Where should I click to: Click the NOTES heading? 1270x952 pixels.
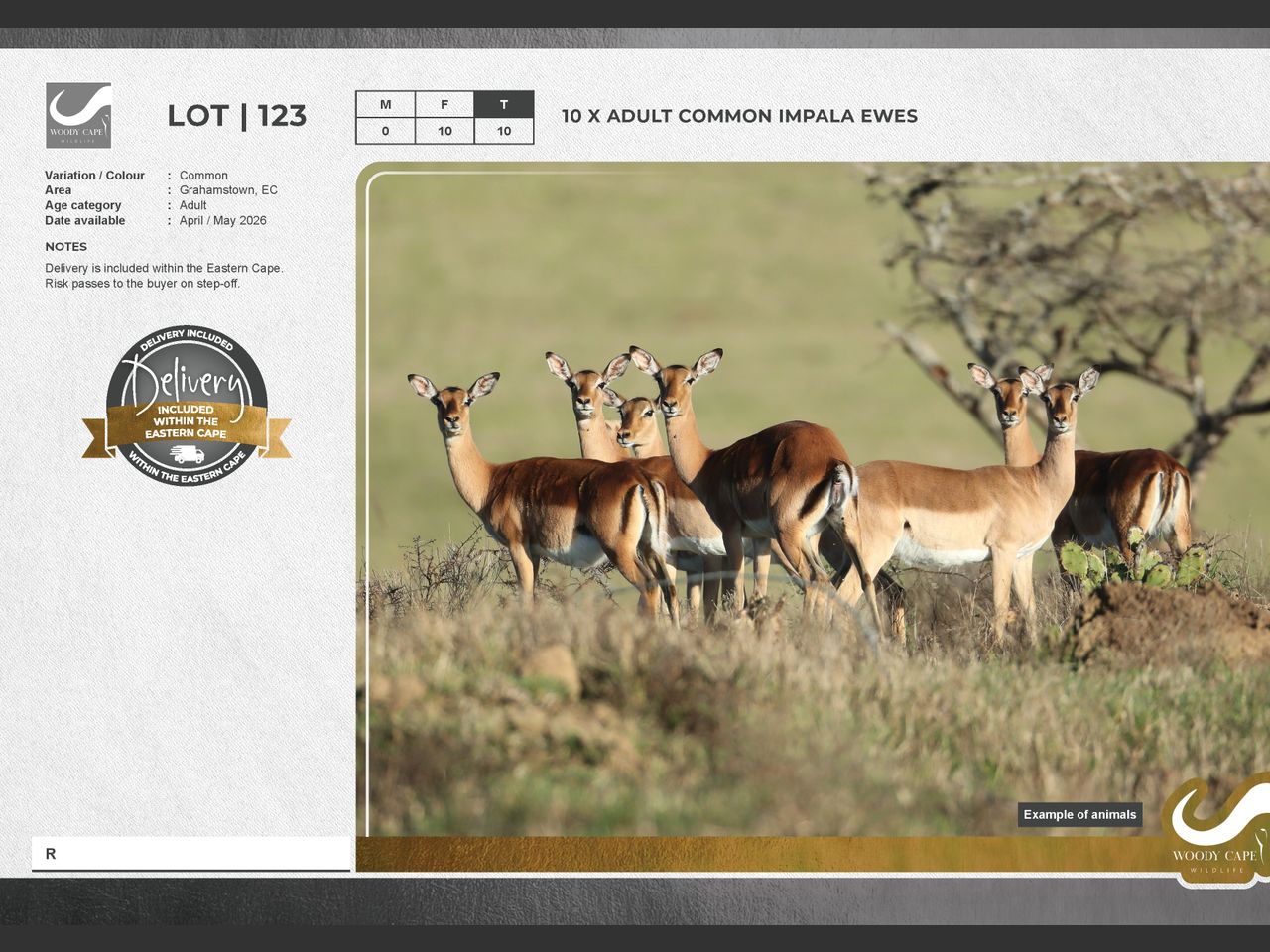[x=65, y=247]
